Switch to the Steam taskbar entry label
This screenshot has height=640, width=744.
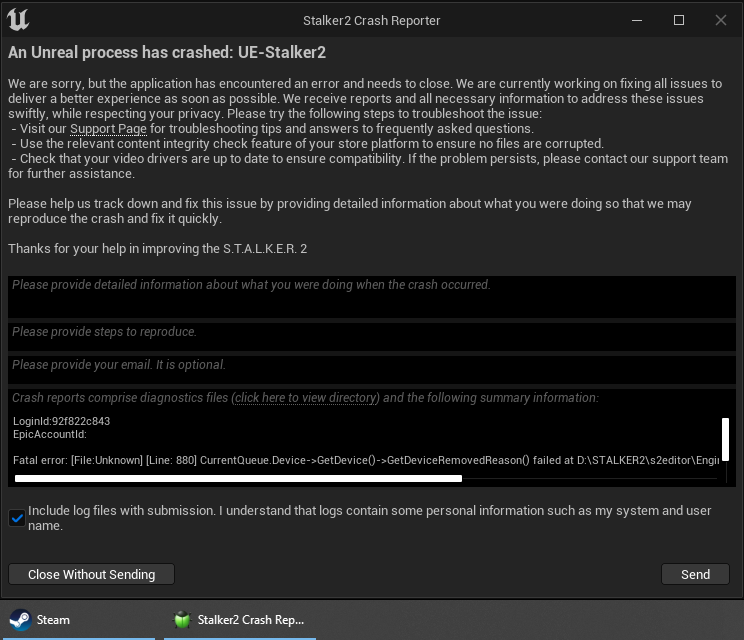[x=53, y=620]
